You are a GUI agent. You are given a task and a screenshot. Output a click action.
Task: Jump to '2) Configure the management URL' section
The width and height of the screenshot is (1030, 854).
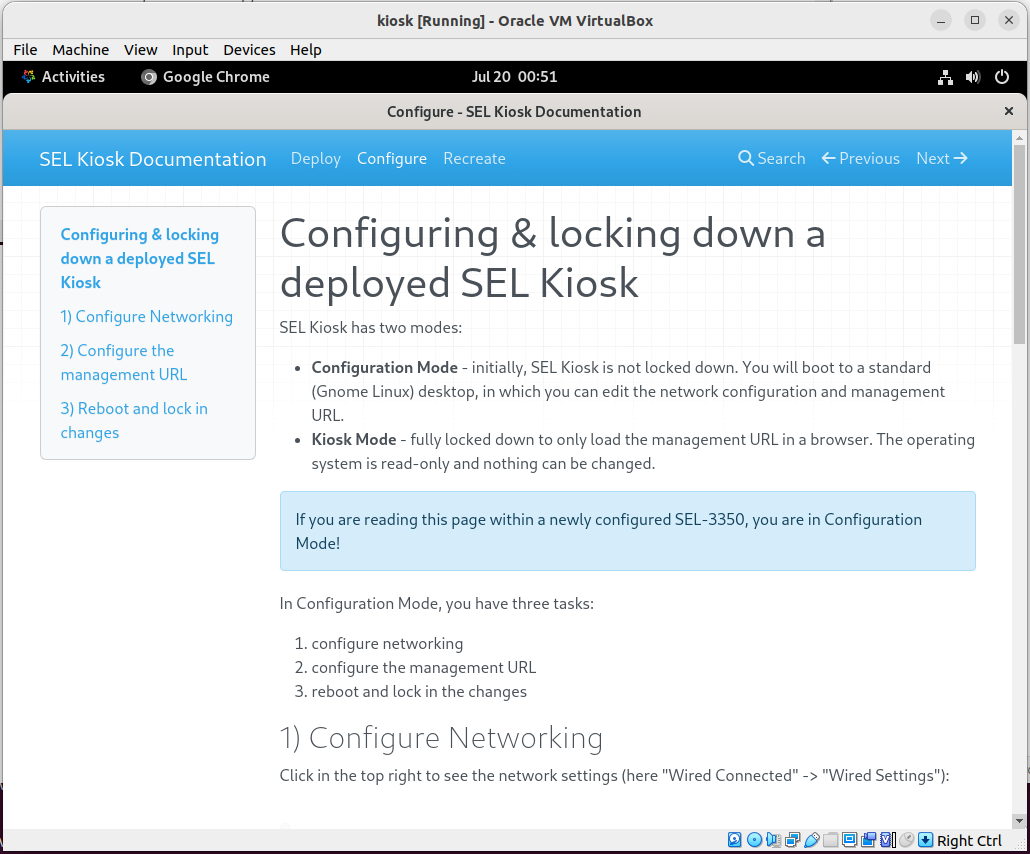coord(124,363)
